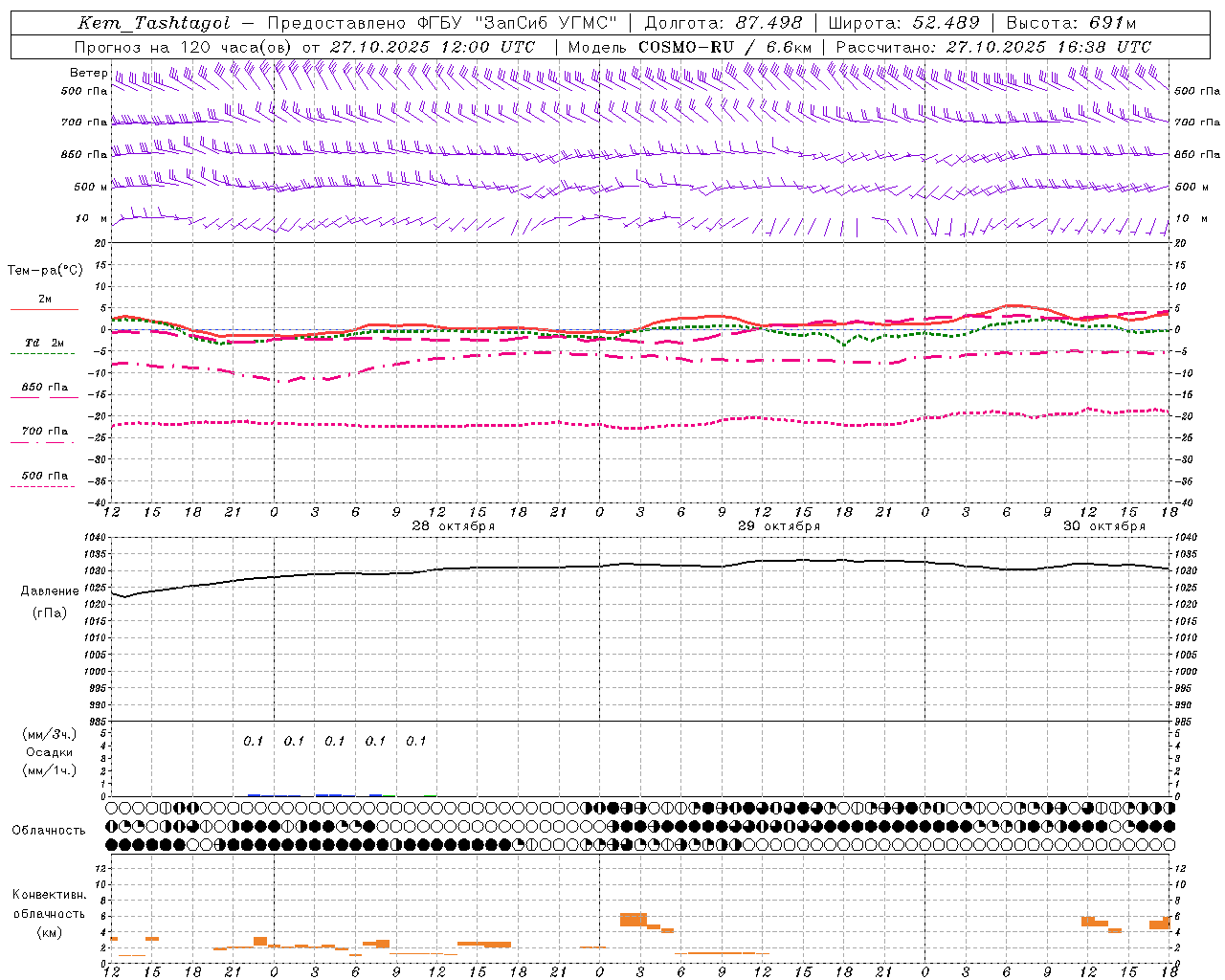Select forecast start '27.10.2025 12:00 UTC'
This screenshot has height=980, width=1225.
click(x=432, y=47)
